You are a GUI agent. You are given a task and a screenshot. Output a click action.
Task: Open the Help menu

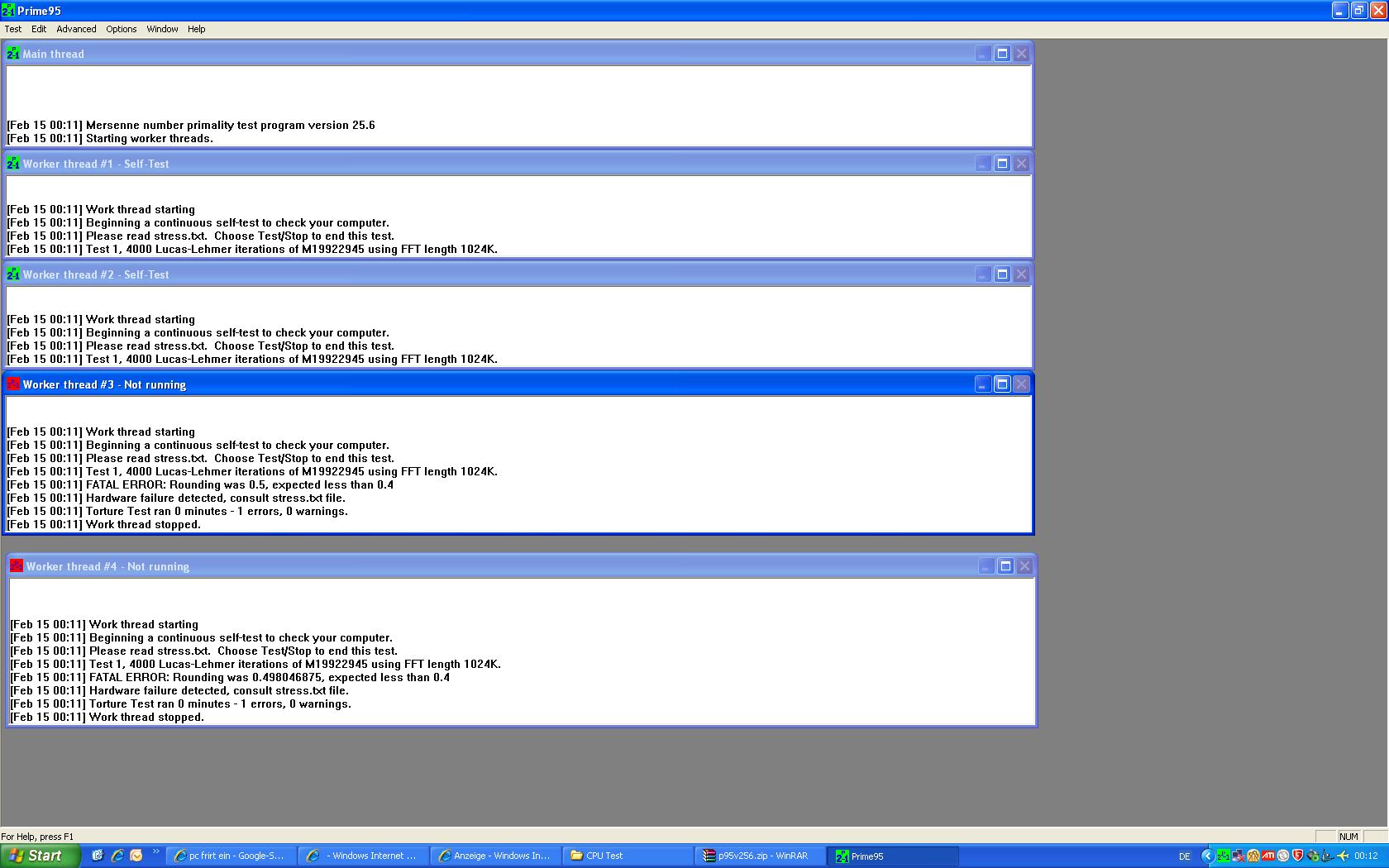pos(196,29)
